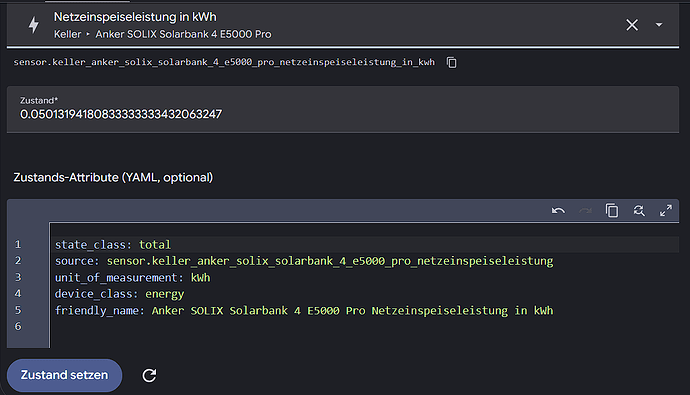Viewport: 690px width, 395px height.
Task: Refresh the entity state with reload icon
Action: [149, 375]
